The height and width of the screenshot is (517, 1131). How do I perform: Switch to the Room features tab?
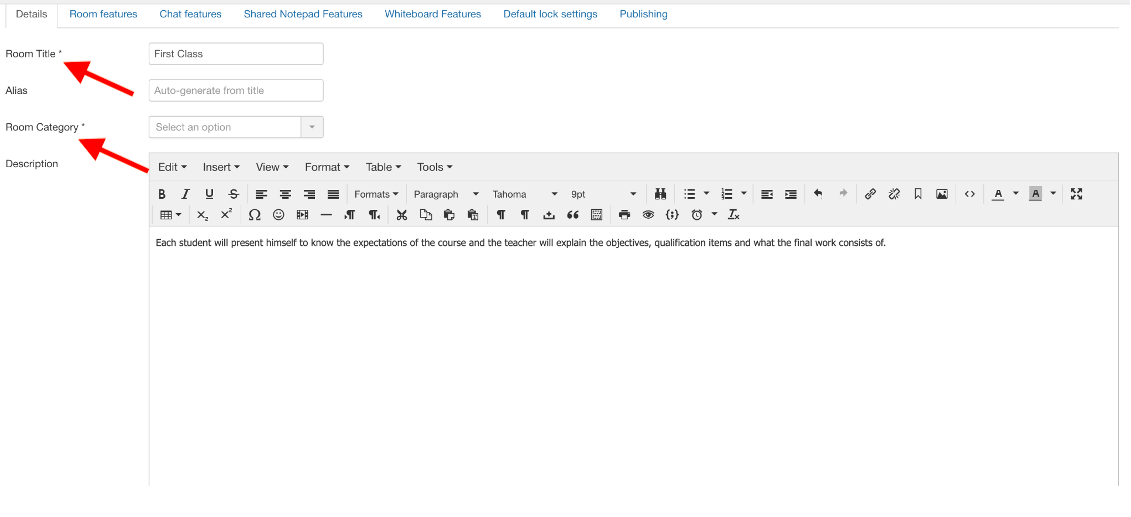point(103,14)
